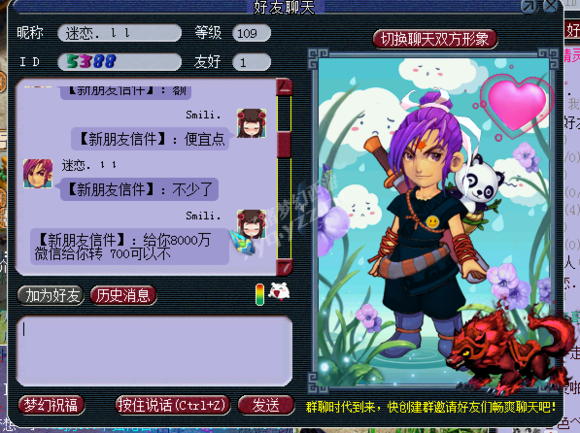The height and width of the screenshot is (433, 580).
Task: Click the 发送 send button
Action: 266,405
